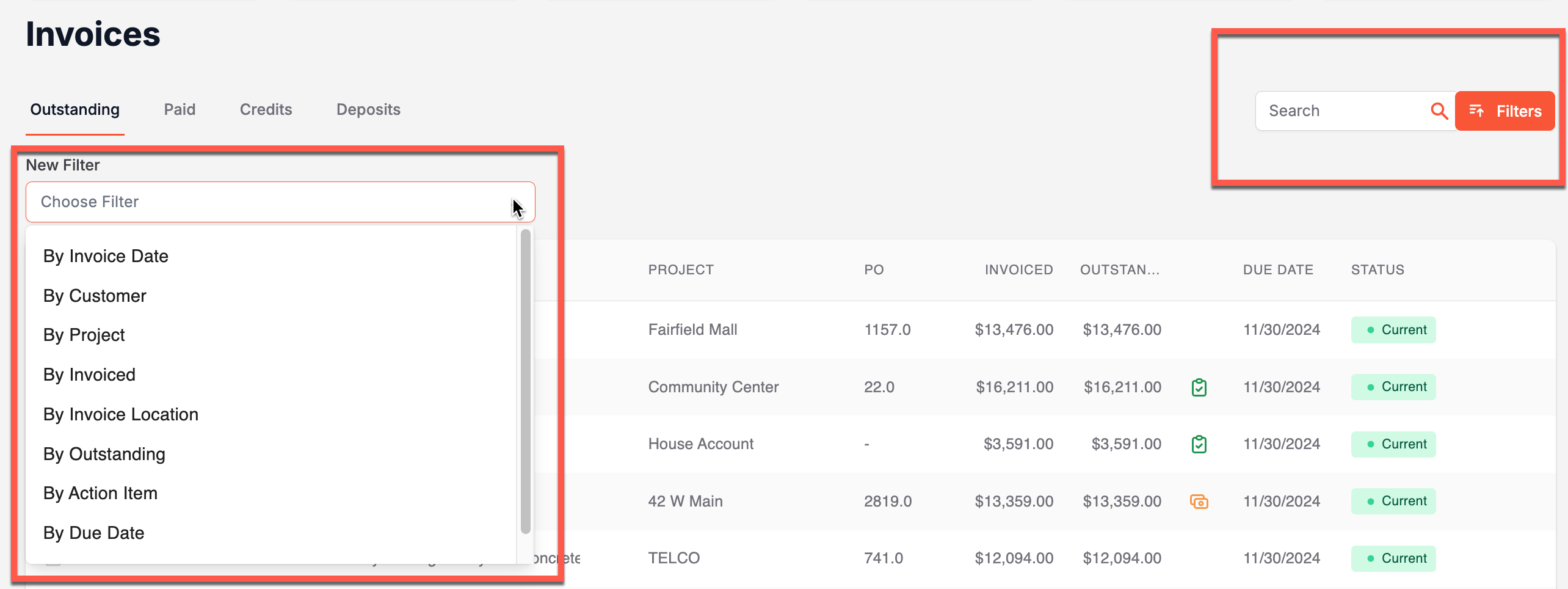Pick By Action Item filter
The width and height of the screenshot is (1568, 589).
pyautogui.click(x=100, y=493)
